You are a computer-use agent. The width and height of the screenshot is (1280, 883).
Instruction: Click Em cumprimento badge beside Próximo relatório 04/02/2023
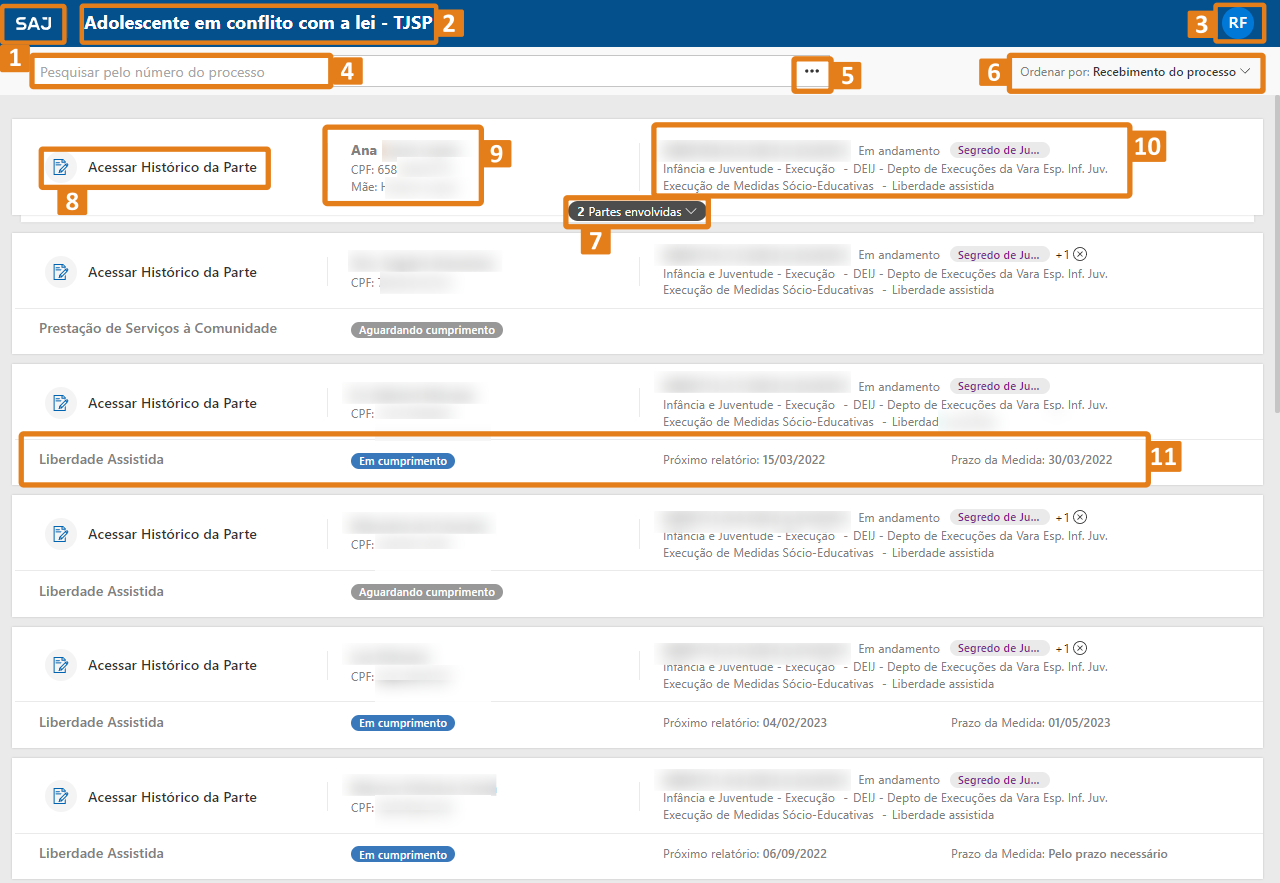(403, 723)
